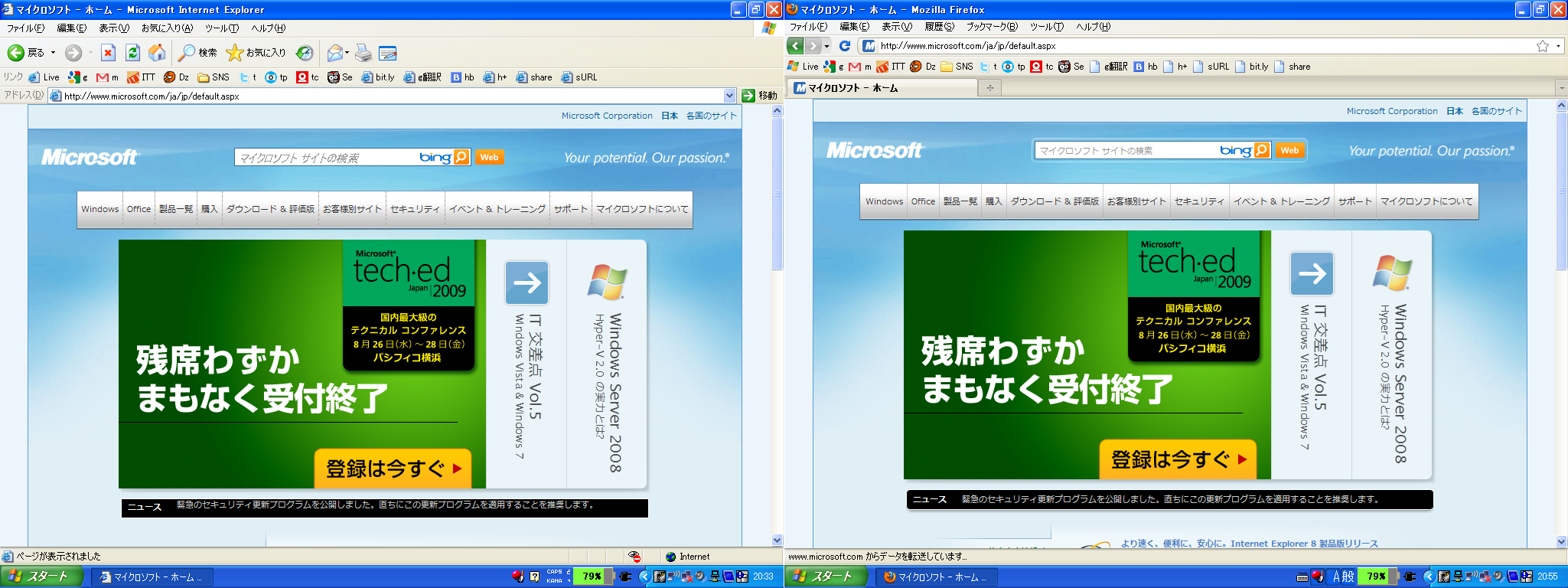Show the History icon in Internet Explorer toolbar
This screenshot has height=588, width=1568.
tap(305, 53)
